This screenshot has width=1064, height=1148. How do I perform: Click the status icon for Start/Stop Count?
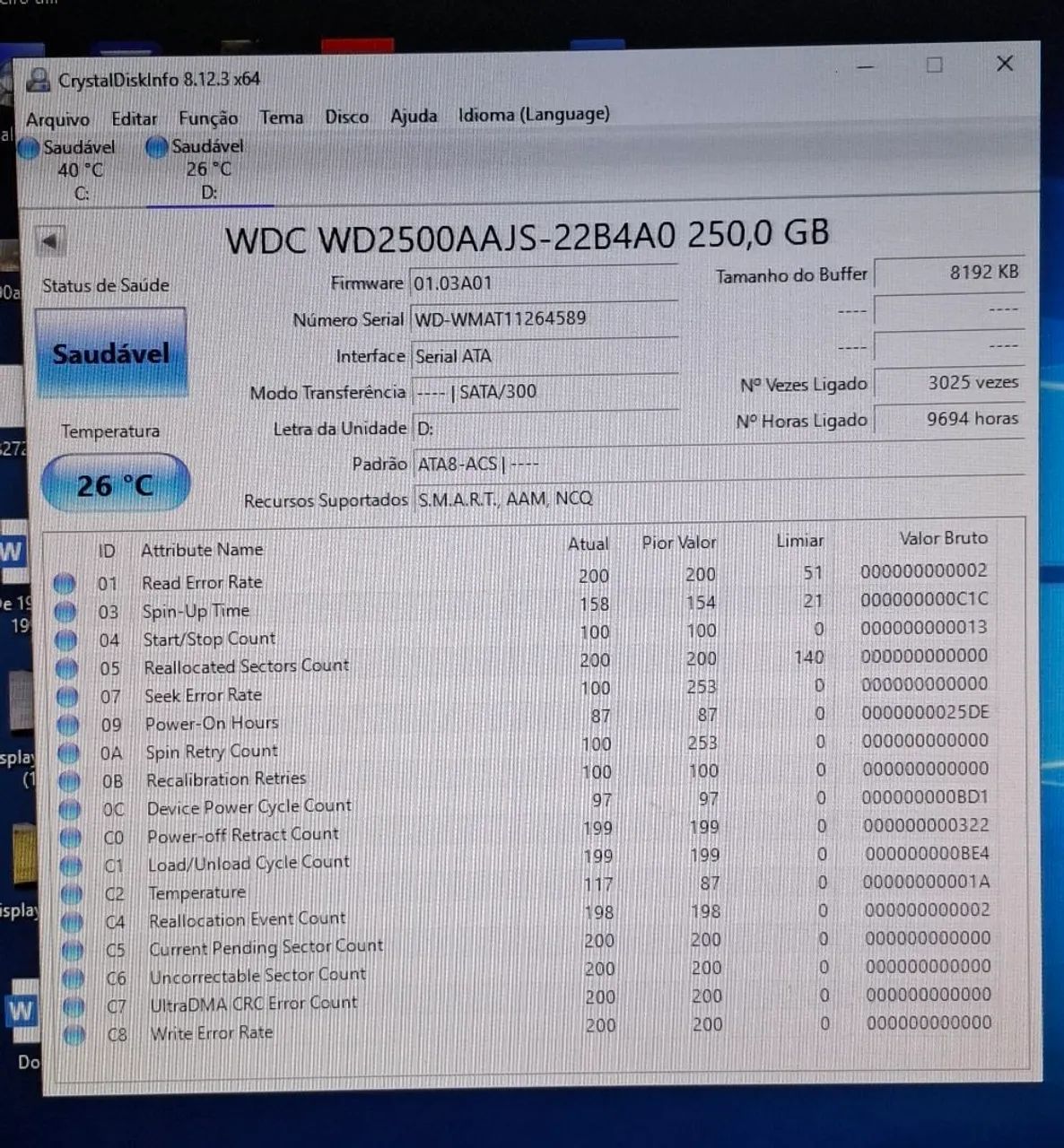(x=65, y=640)
